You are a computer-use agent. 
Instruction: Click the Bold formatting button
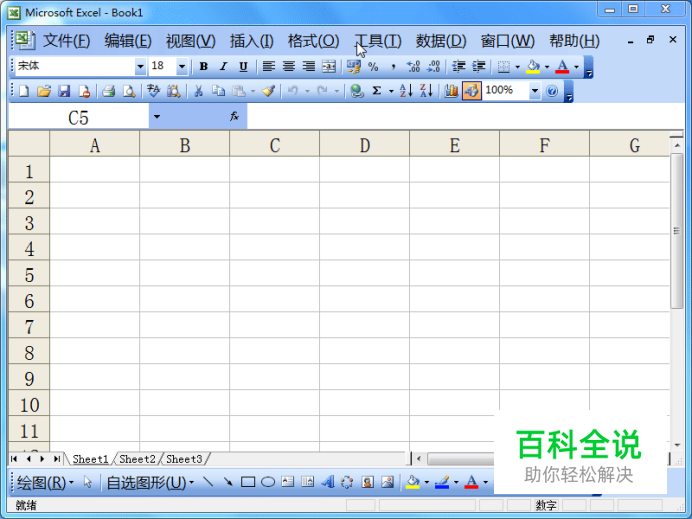[x=203, y=67]
